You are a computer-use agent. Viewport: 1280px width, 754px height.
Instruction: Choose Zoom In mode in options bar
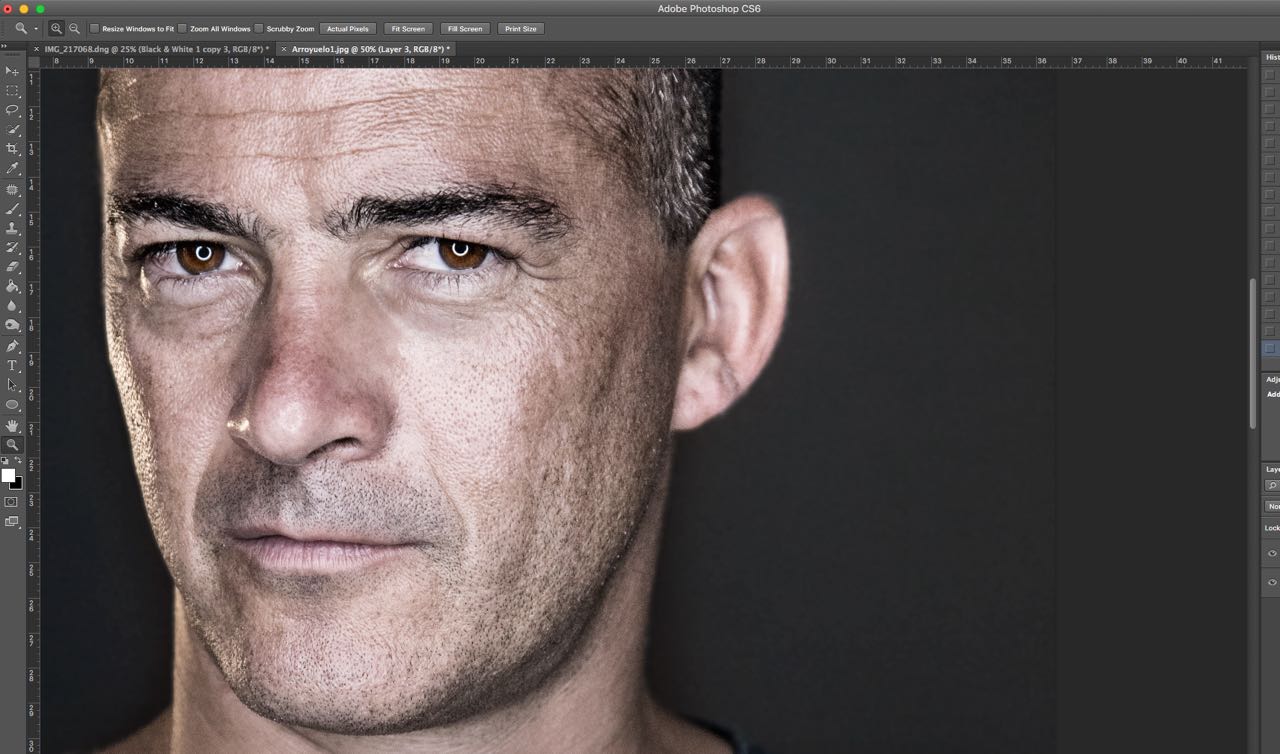click(x=57, y=29)
